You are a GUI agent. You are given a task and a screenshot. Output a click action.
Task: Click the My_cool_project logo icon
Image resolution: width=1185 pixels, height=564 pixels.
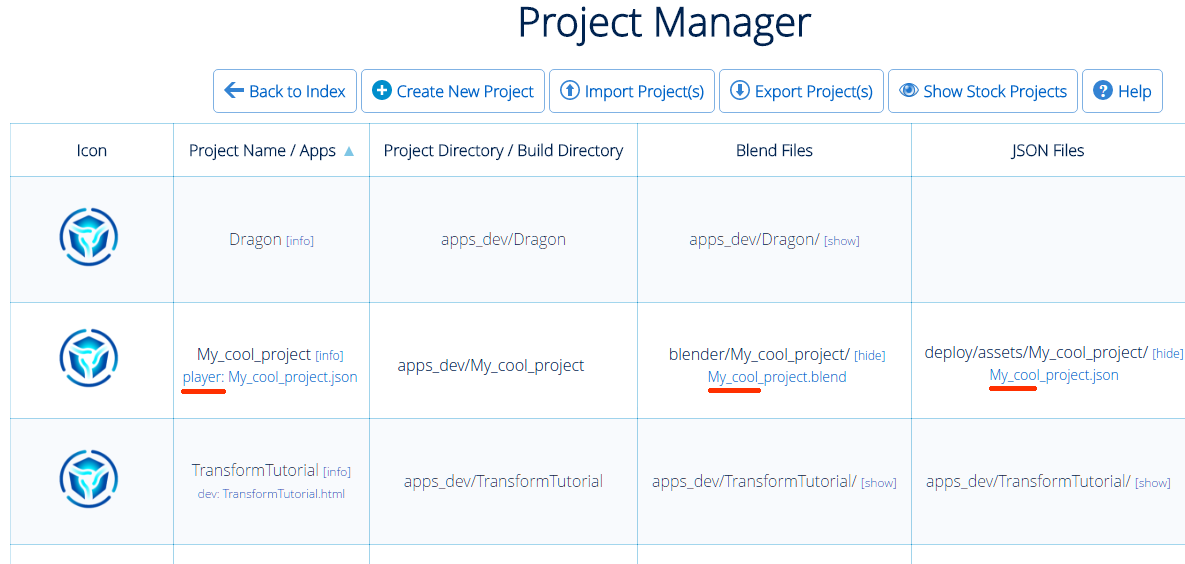(89, 358)
